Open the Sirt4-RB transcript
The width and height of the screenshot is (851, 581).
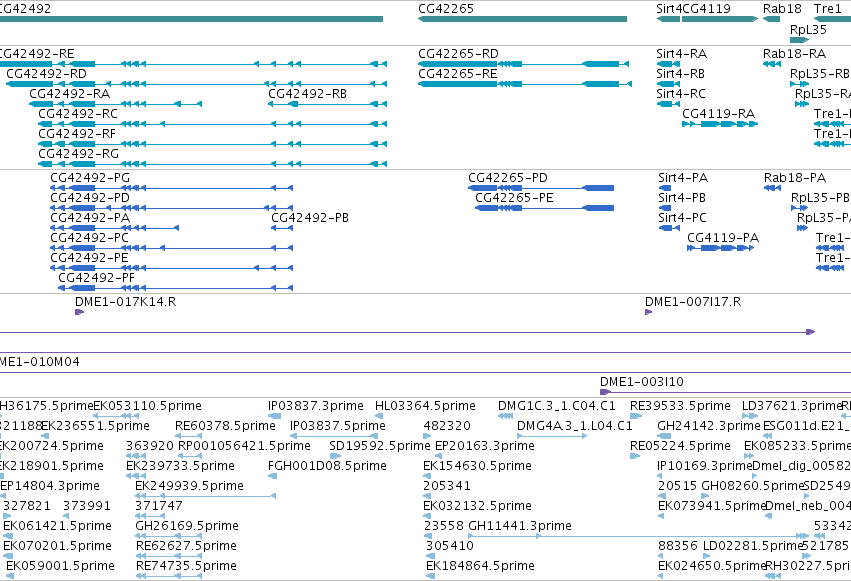tap(668, 84)
